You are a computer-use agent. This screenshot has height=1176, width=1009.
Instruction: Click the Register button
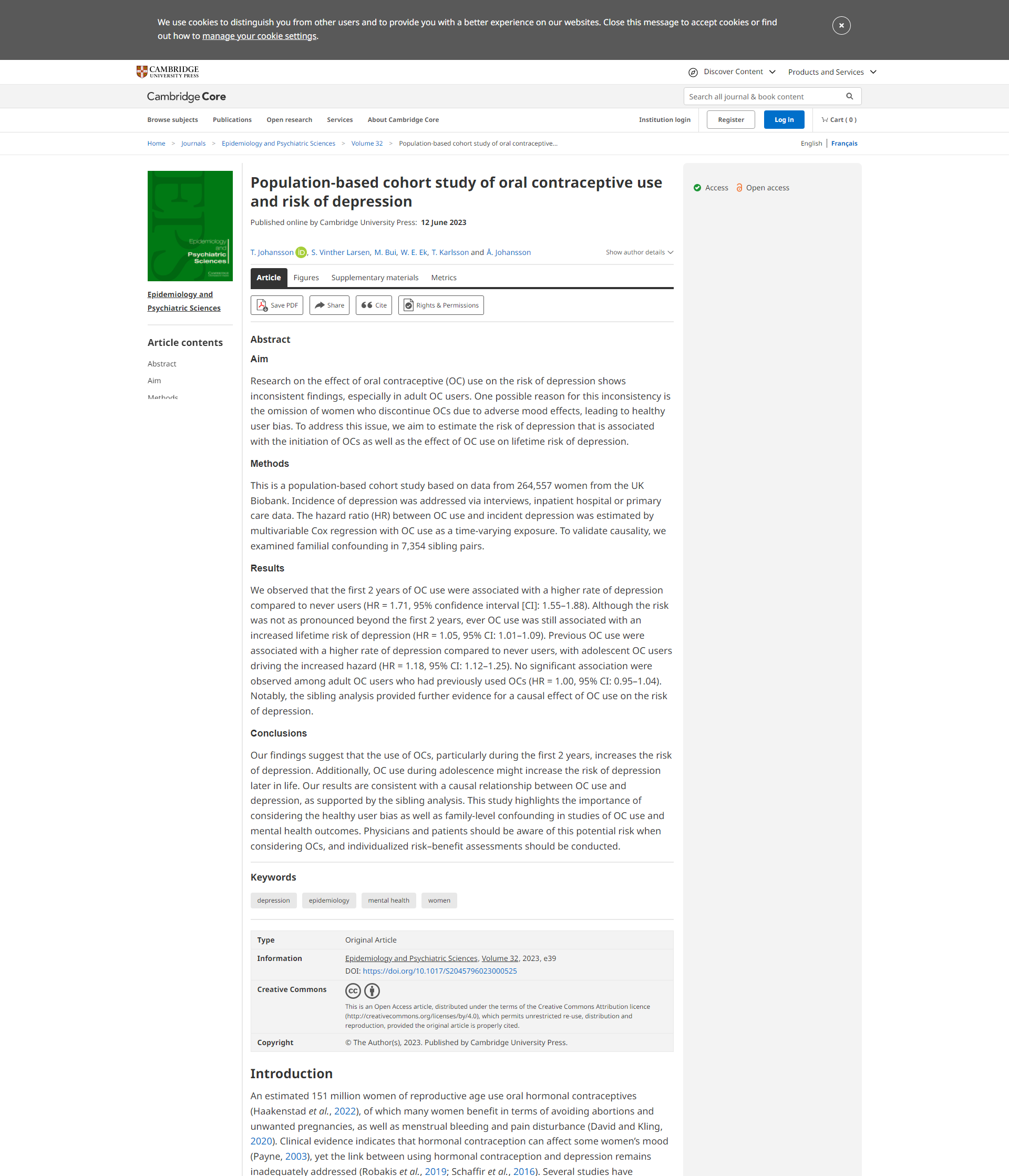coord(730,120)
